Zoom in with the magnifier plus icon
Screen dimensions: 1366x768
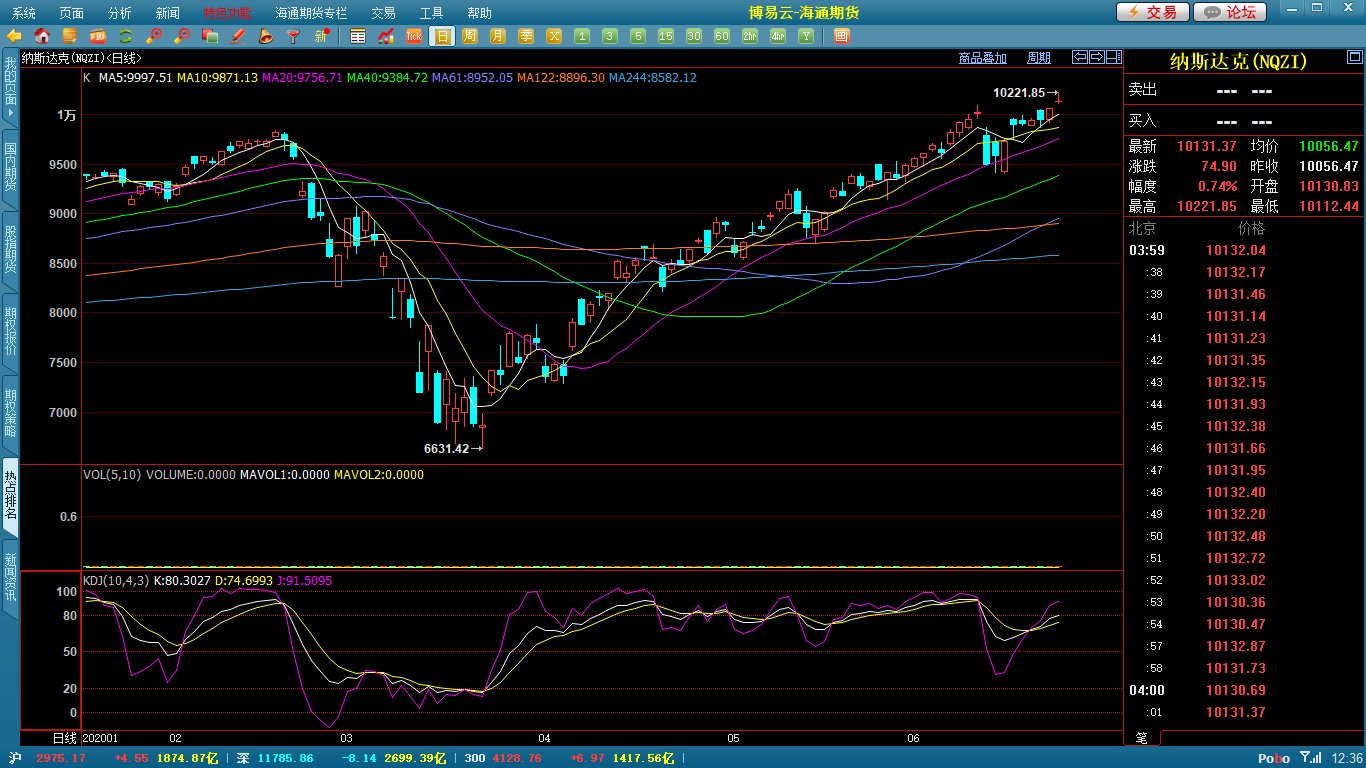tap(154, 36)
